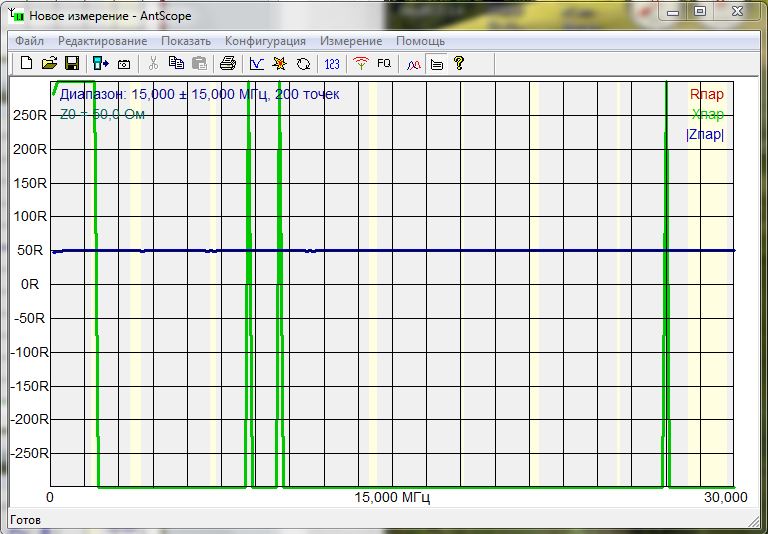768x534 pixels.
Task: Print the graph with printer icon
Action: 228,64
